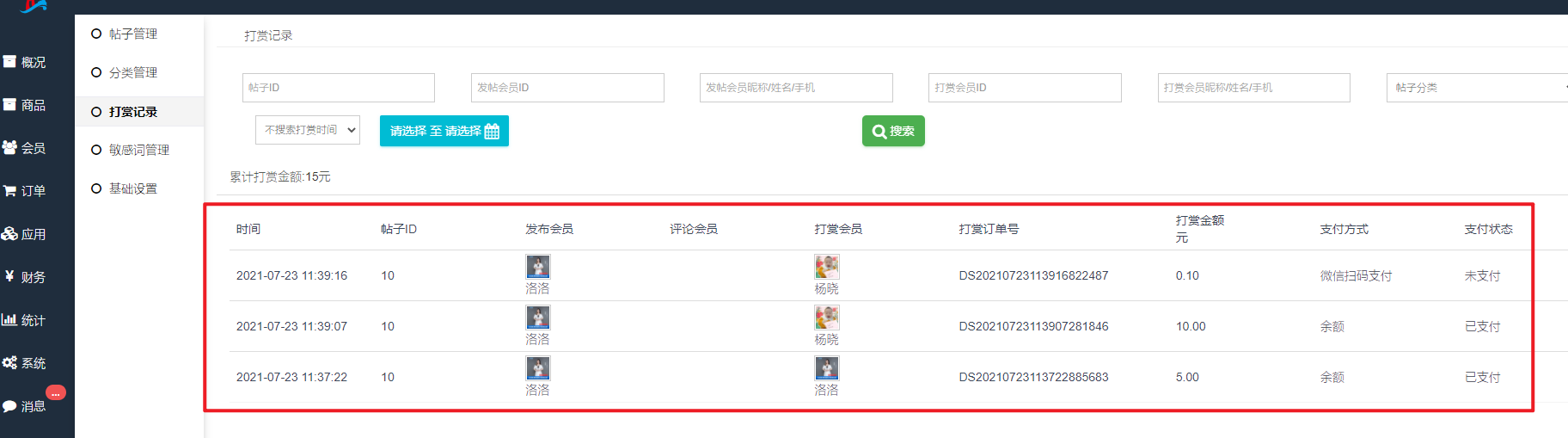
Task: Open the 概况 overview sidebar icon
Action: click(x=9, y=62)
